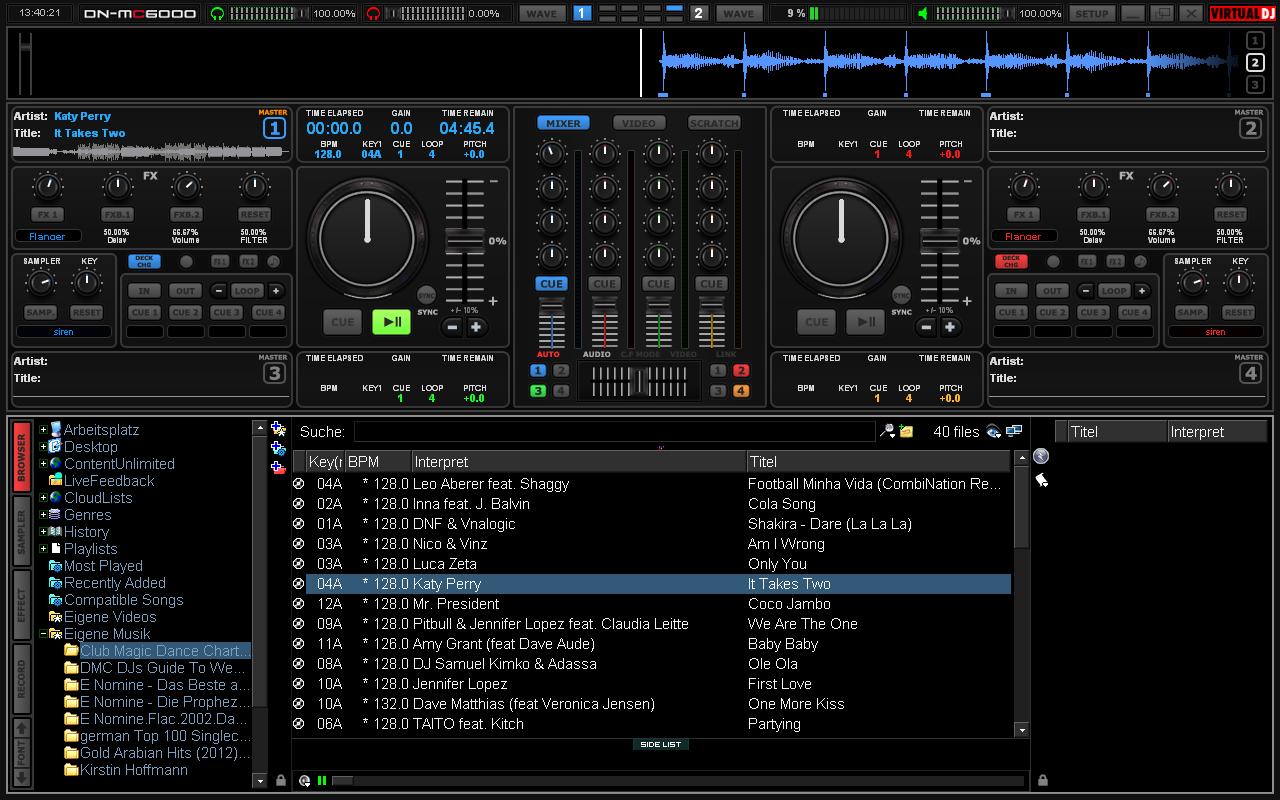Viewport: 1280px width, 800px height.
Task: Expand the History tree node
Action: tap(43, 532)
